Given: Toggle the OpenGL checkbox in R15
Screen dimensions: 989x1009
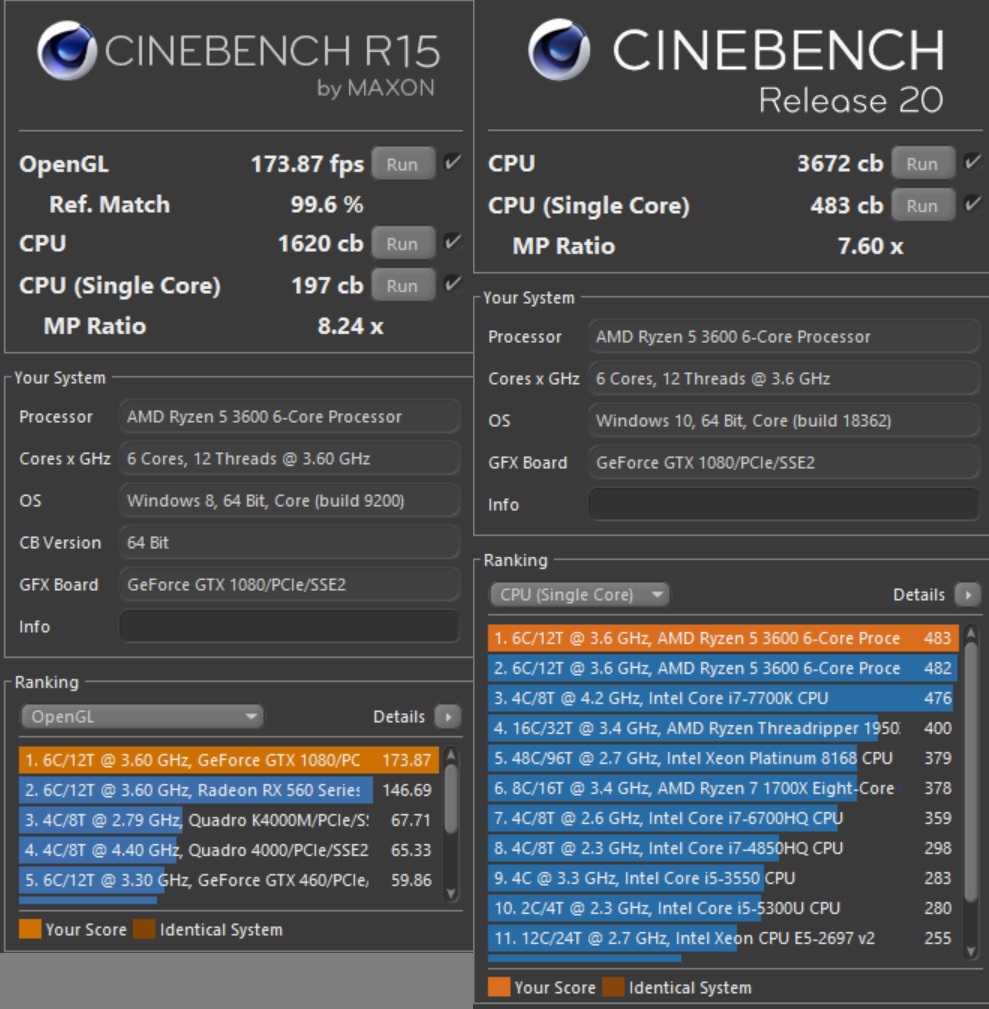Looking at the screenshot, I should point(453,163).
